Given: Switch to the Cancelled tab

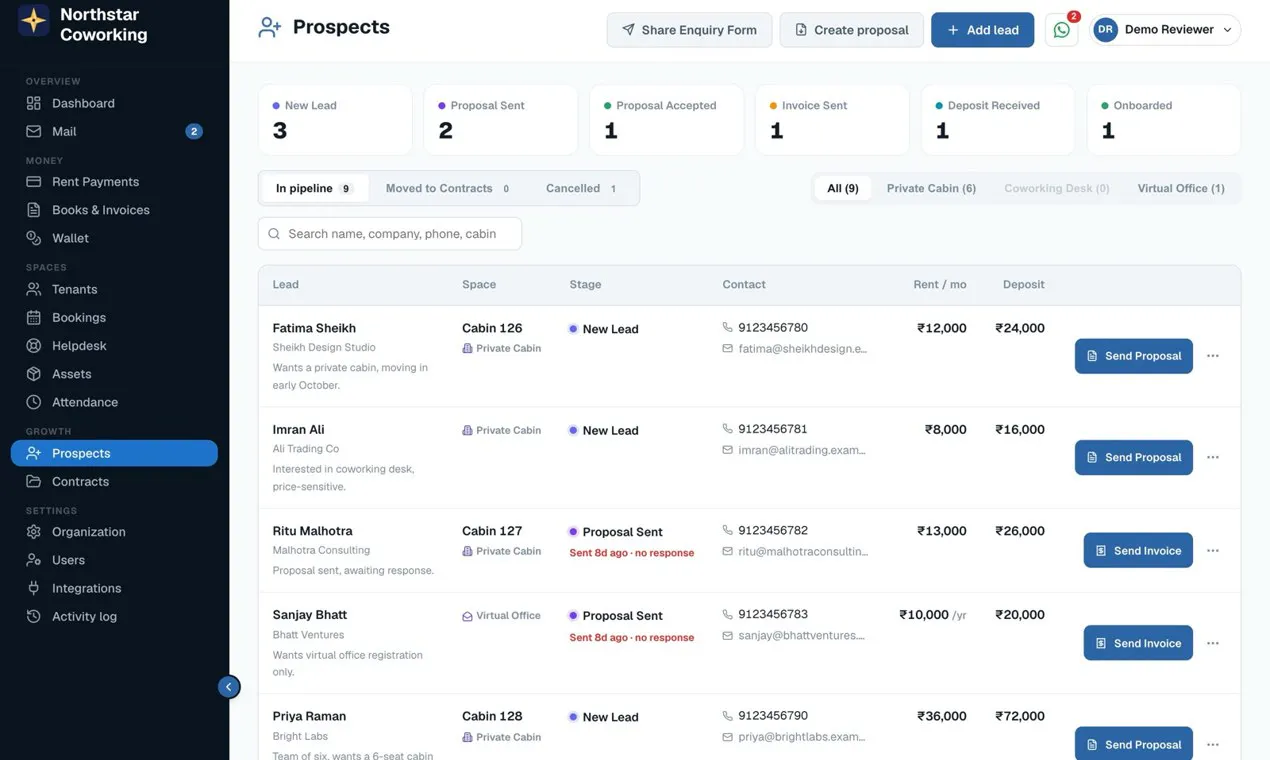Looking at the screenshot, I should tap(582, 188).
